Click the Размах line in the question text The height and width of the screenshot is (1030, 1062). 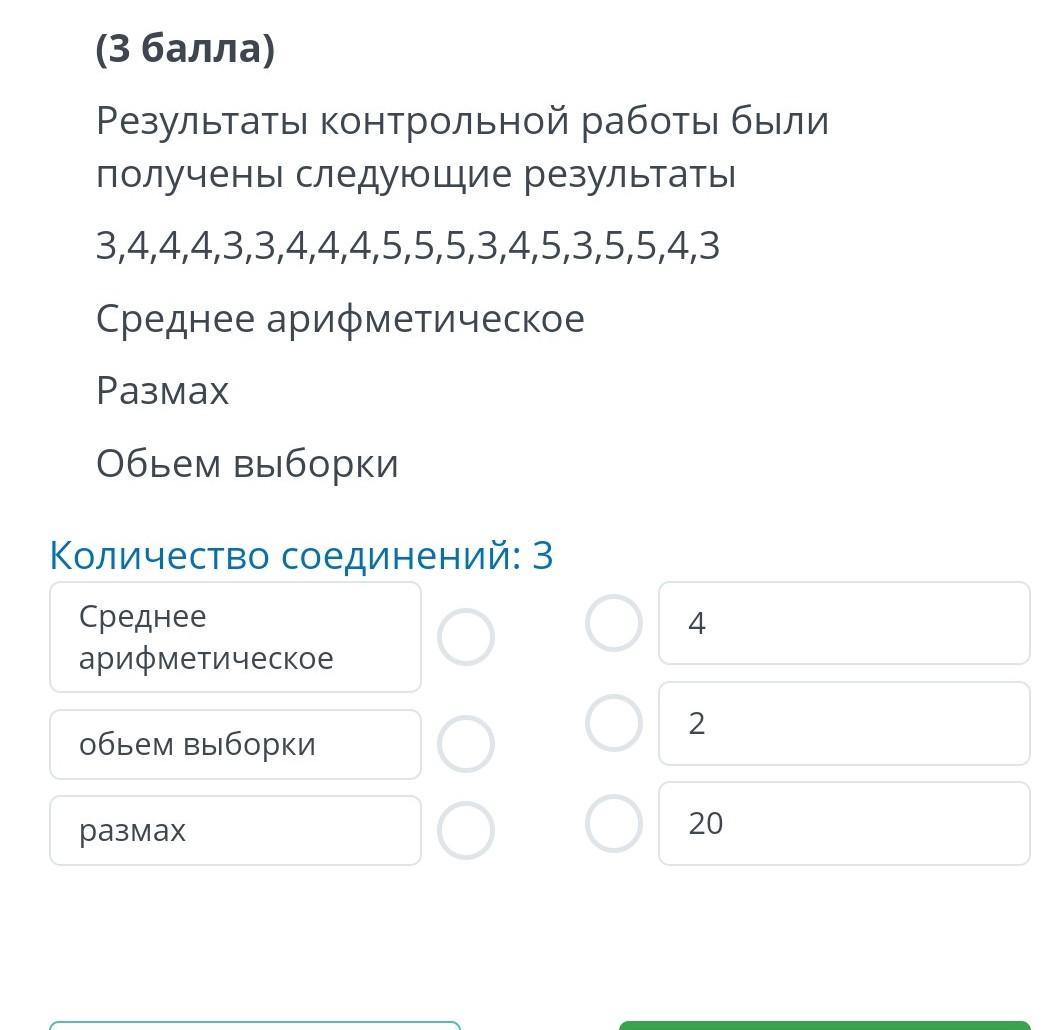tap(163, 391)
